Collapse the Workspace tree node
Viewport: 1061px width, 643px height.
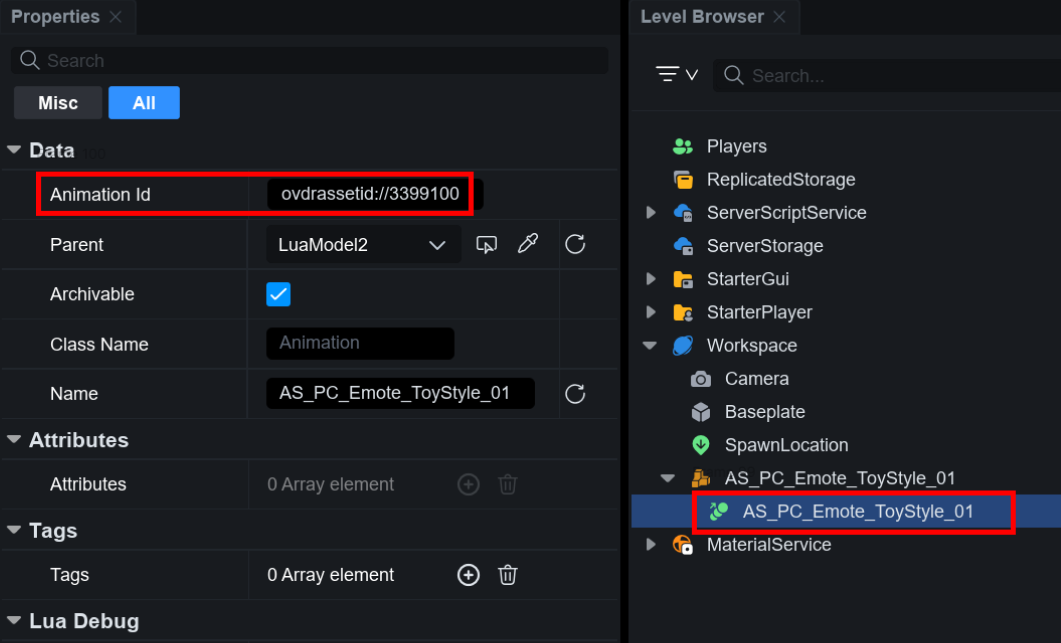pos(651,346)
